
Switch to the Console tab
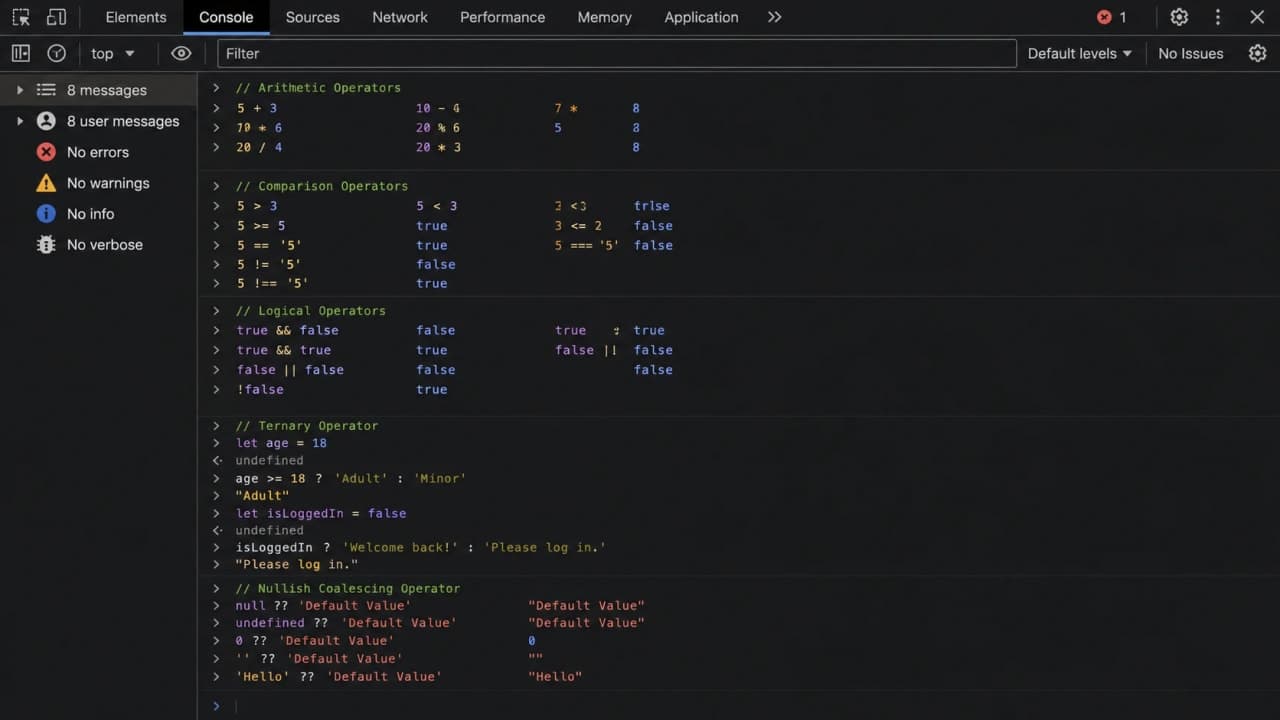226,17
